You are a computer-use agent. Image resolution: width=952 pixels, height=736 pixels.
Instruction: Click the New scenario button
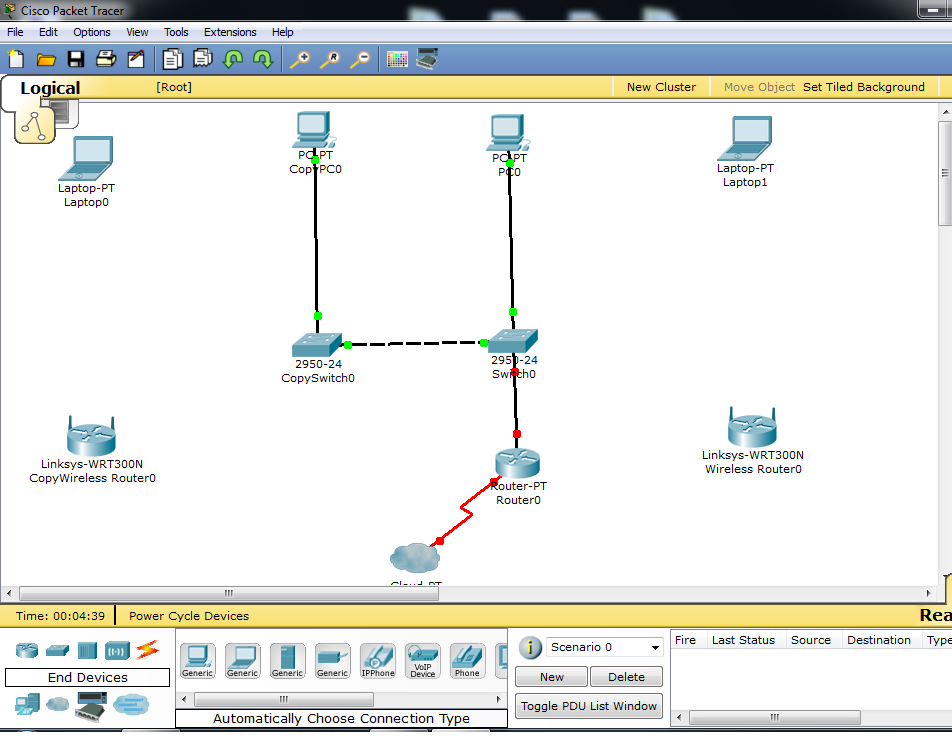pos(551,676)
